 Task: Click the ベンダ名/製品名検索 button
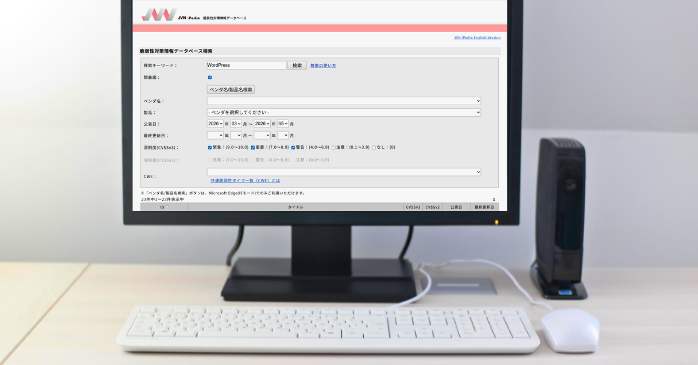pyautogui.click(x=231, y=89)
